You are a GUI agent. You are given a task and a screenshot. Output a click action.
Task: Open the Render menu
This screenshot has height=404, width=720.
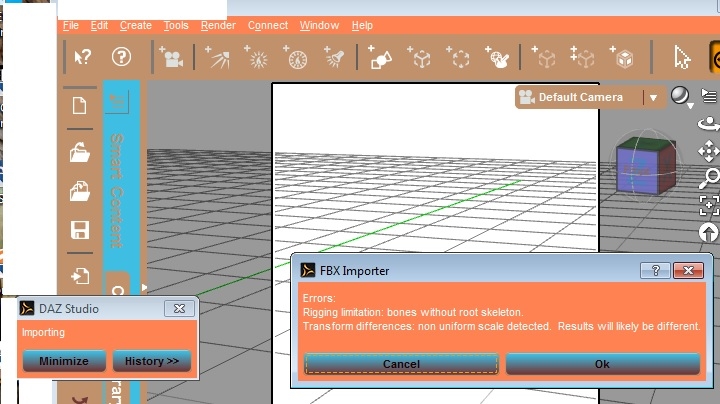[218, 26]
